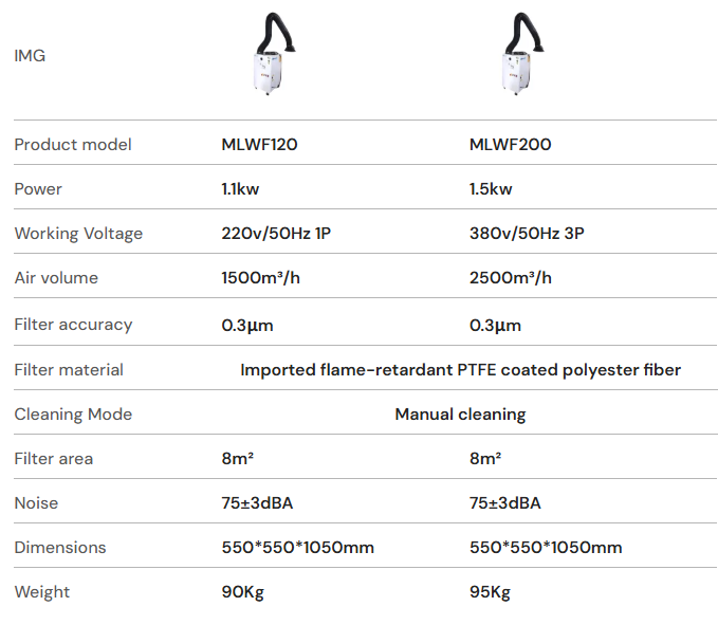Image resolution: width=718 pixels, height=625 pixels.
Task: Click the Manual cleaning text
Action: 460,414
